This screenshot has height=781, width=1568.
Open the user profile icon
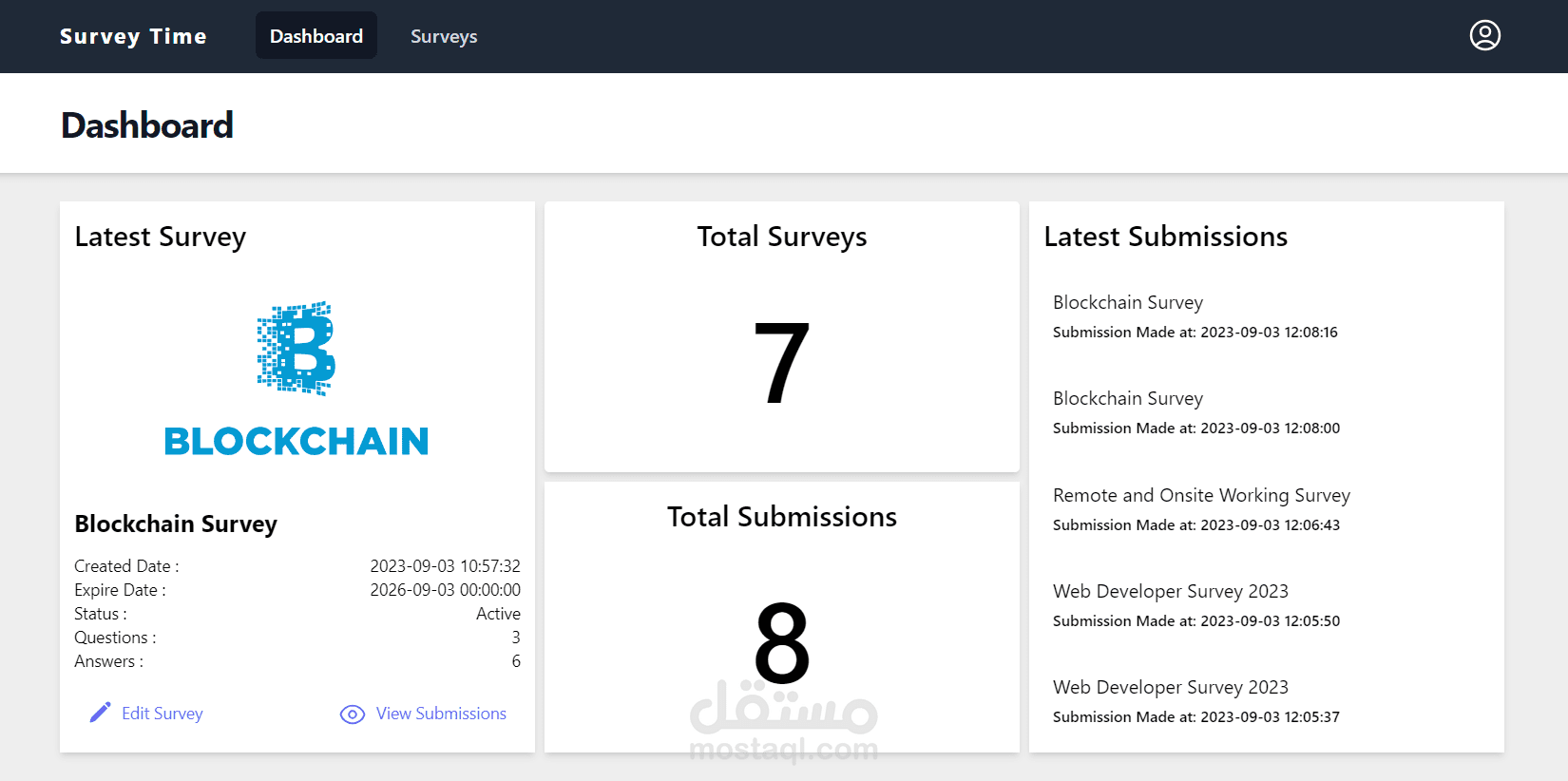click(x=1485, y=35)
